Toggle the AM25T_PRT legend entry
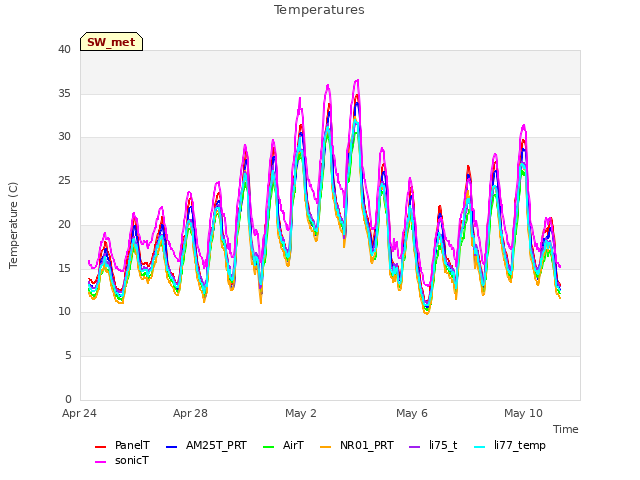The image size is (640, 480). click(207, 445)
